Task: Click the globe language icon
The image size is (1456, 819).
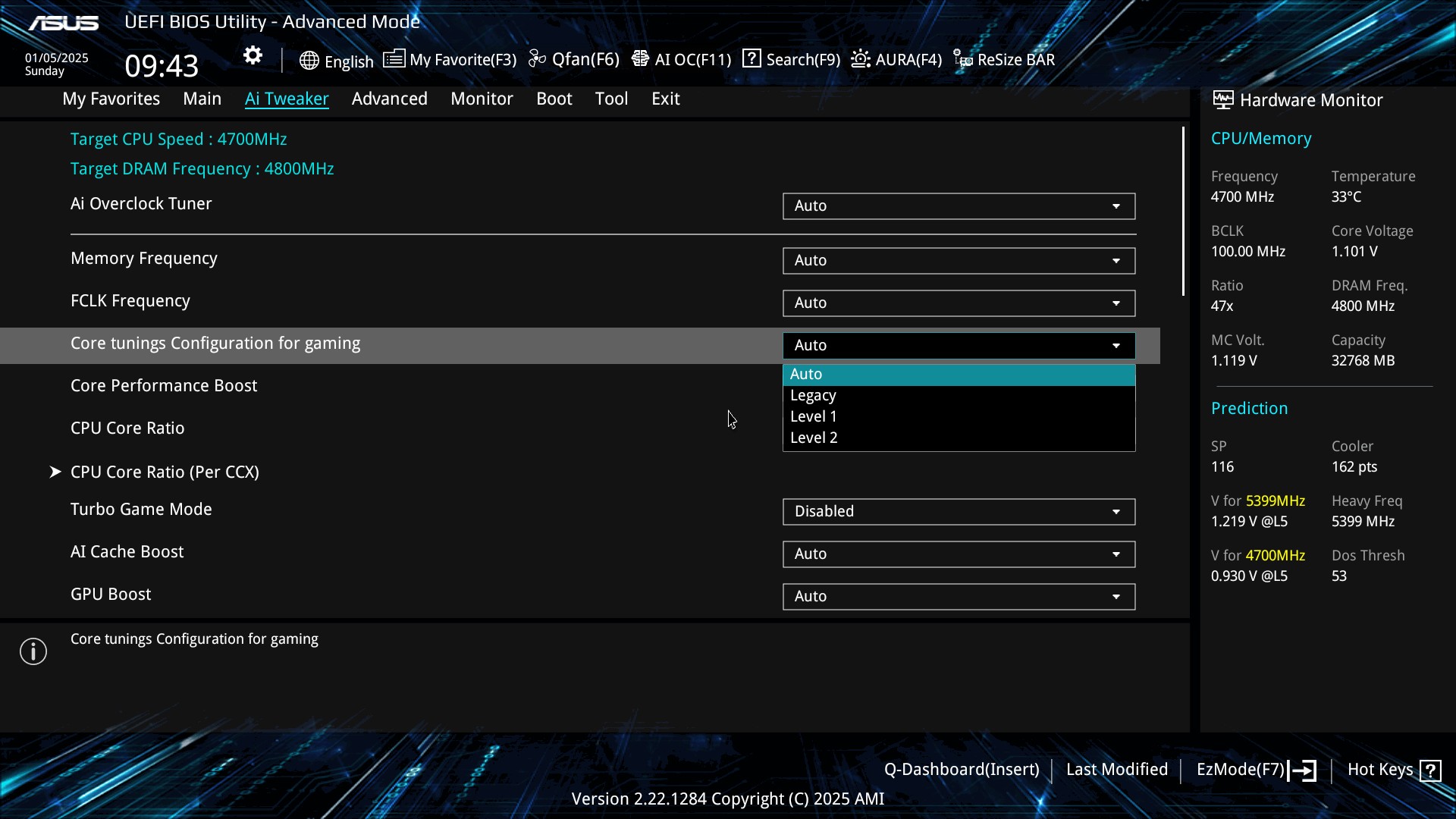Action: 309,61
